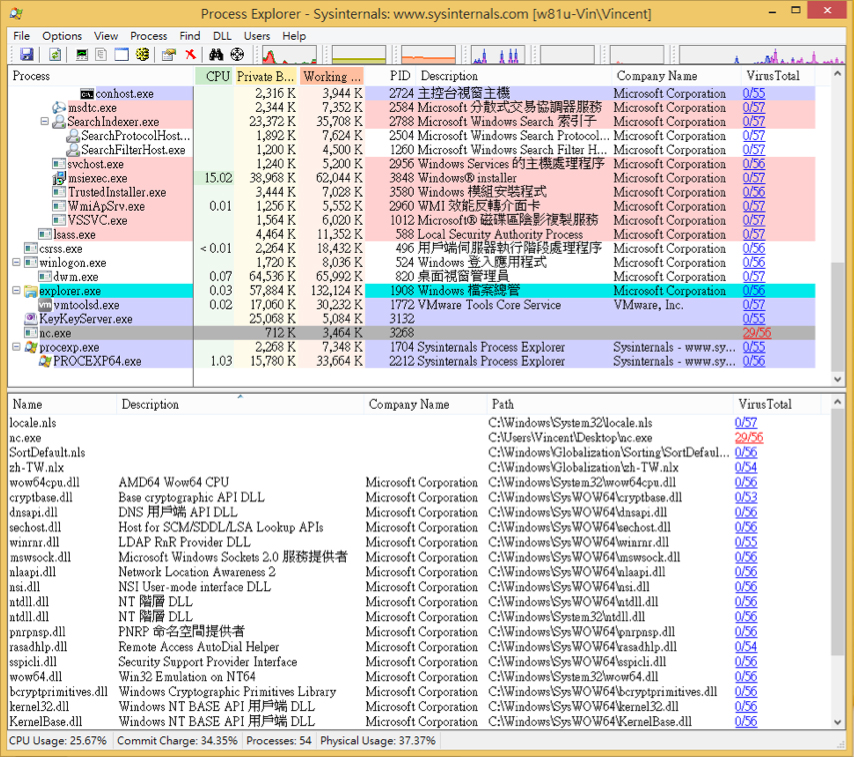Toggle the Show Lower Pane toolbar icon
The height and width of the screenshot is (757, 854).
tap(121, 54)
